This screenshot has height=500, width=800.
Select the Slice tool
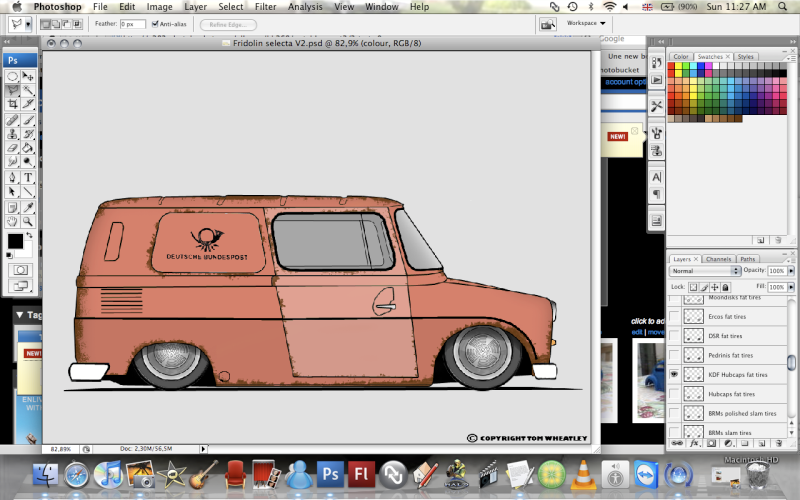click(x=28, y=104)
